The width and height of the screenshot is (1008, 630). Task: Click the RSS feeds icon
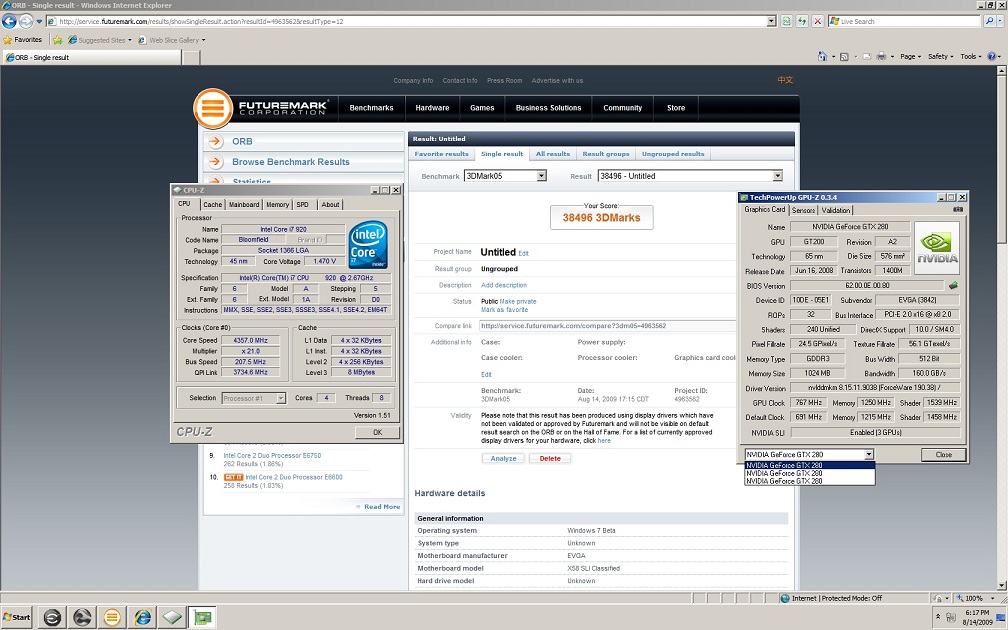pyautogui.click(x=844, y=57)
